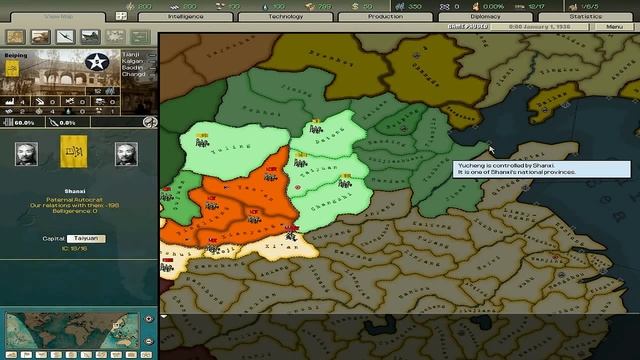The image size is (640, 360).
Task: Click the energy resource icon in top bar
Action: coord(131,7)
